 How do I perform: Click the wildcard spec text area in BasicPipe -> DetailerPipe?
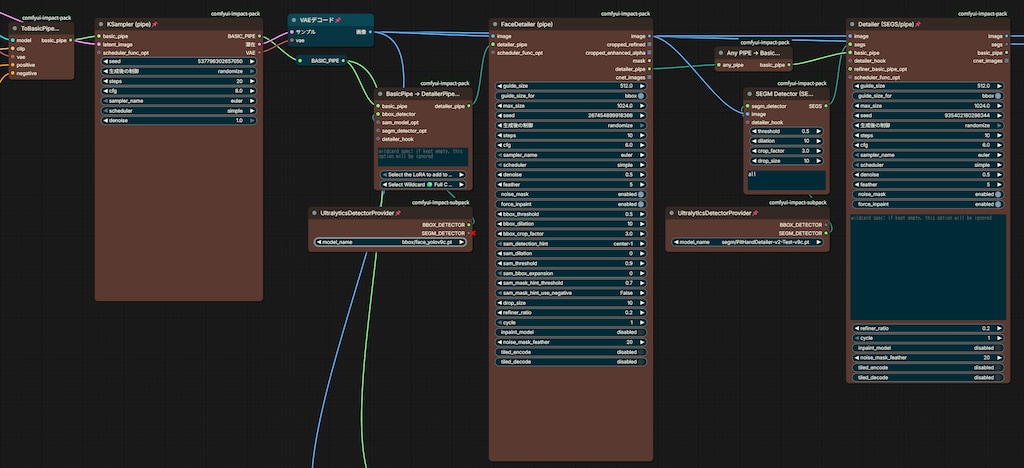423,157
